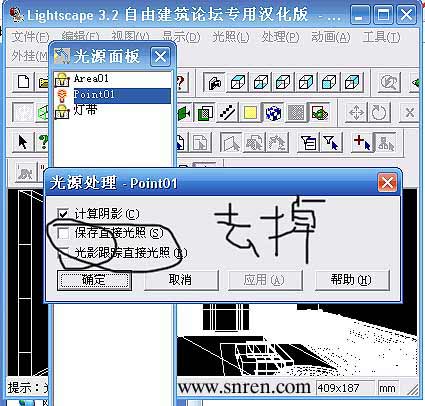Click the 应用(A) button
The height and width of the screenshot is (406, 425).
(x=265, y=280)
